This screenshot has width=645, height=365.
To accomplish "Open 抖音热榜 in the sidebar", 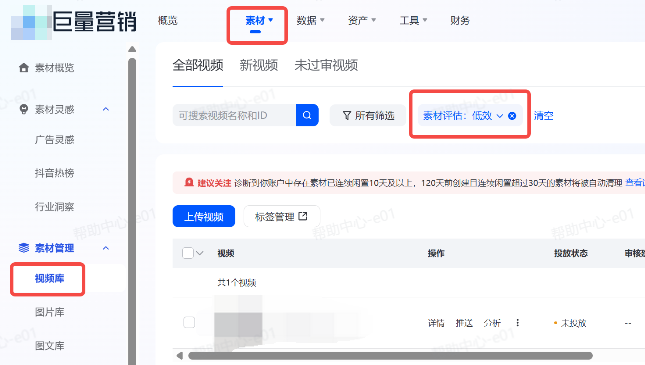I will pyautogui.click(x=54, y=173).
